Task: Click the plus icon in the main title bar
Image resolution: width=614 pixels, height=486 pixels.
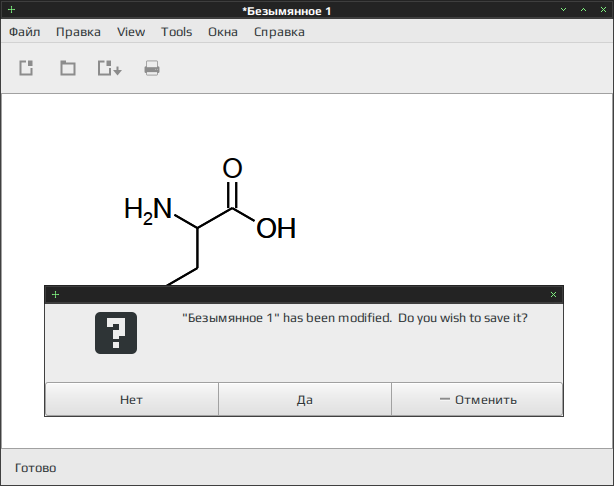Action: coord(11,10)
